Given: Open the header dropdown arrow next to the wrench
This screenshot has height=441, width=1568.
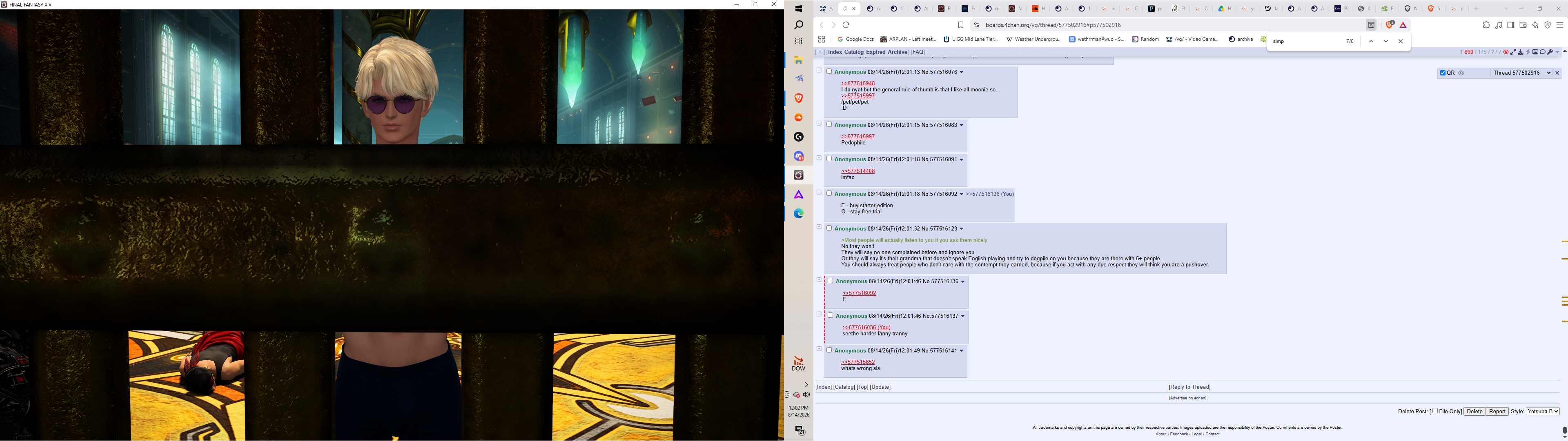Looking at the screenshot, I should [x=1557, y=52].
